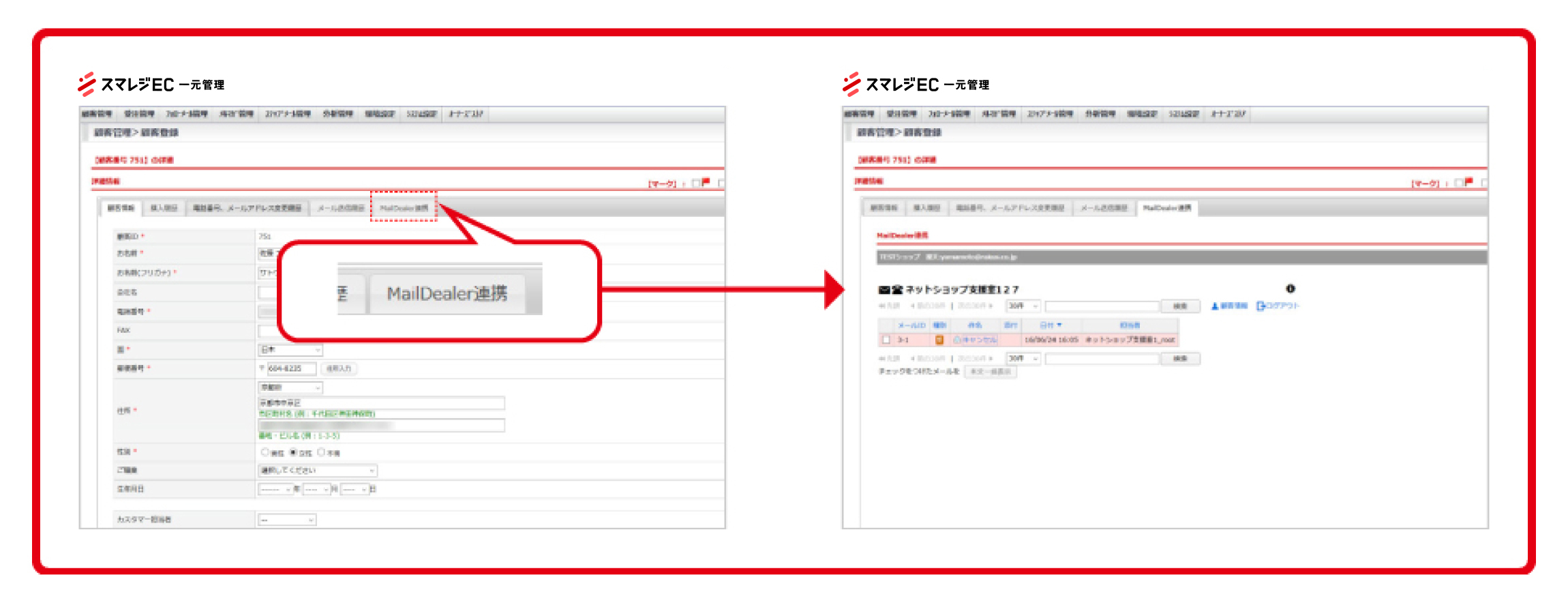The width and height of the screenshot is (1568, 603).
Task: Select the 女性 gender radio button
Action: coord(293,452)
